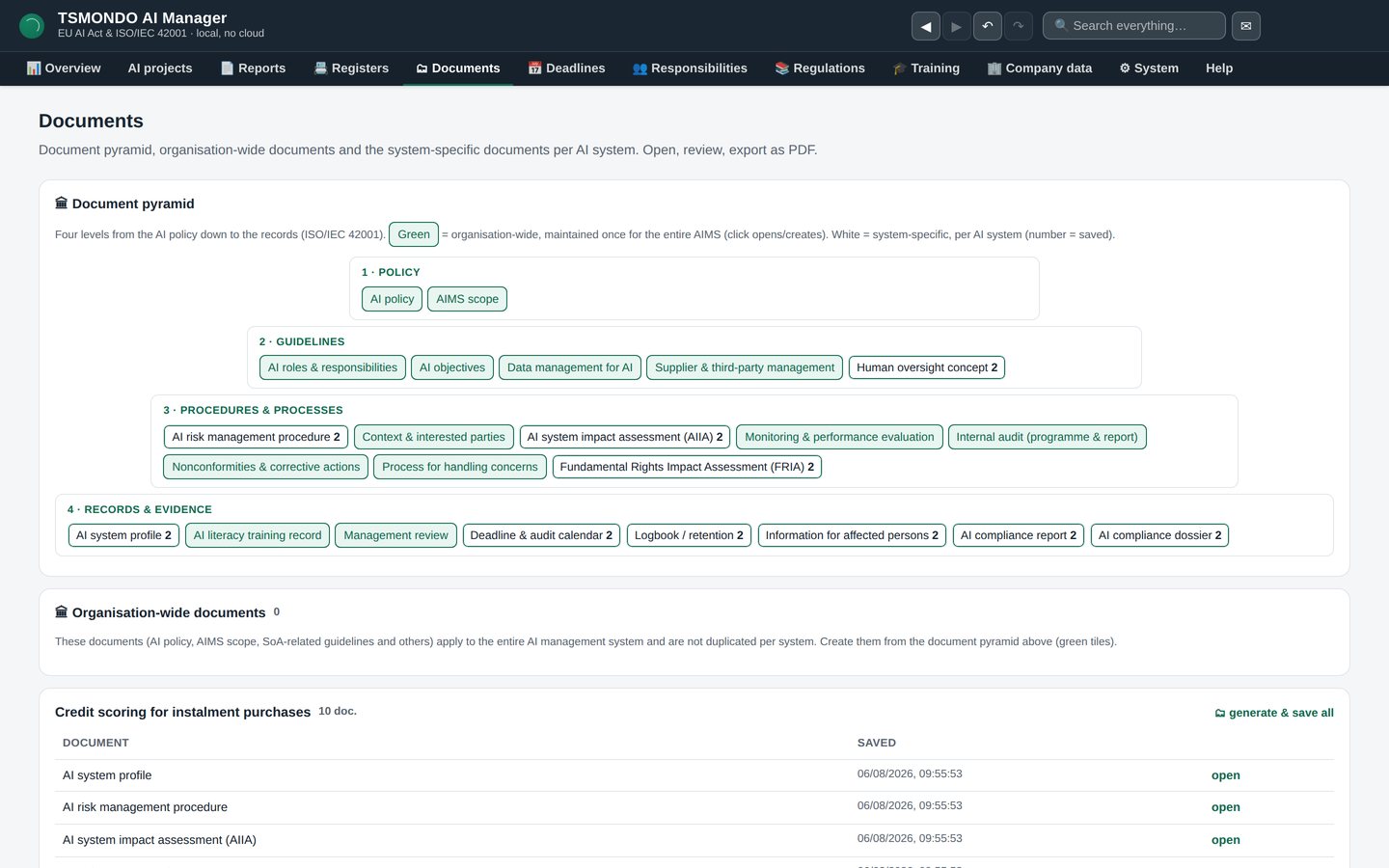Open the AI policy green tile
Screen dimensions: 1389x868
click(392, 299)
